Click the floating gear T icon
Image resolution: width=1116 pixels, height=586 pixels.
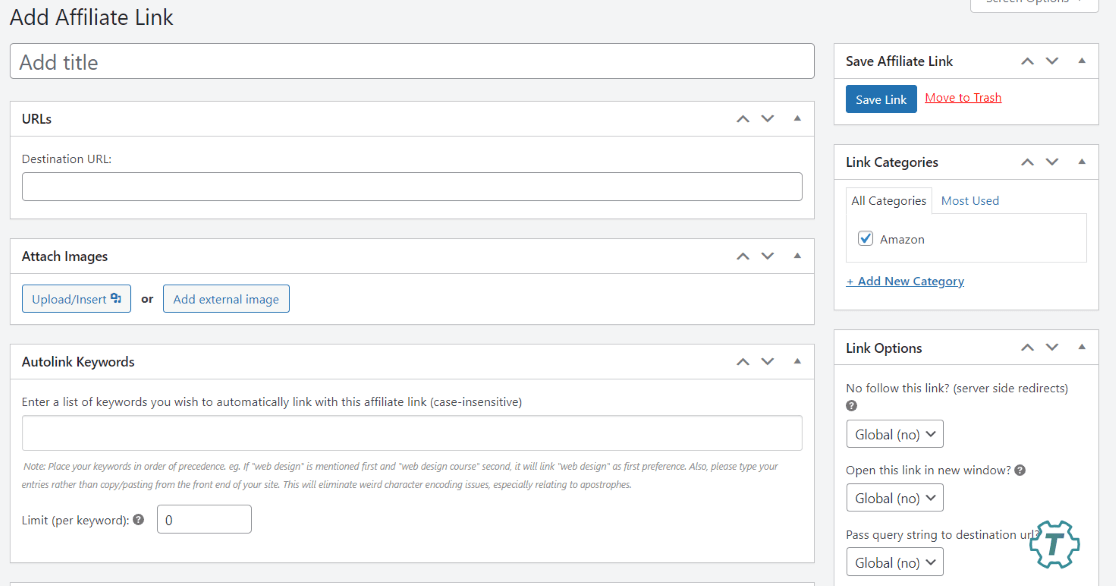click(x=1055, y=544)
